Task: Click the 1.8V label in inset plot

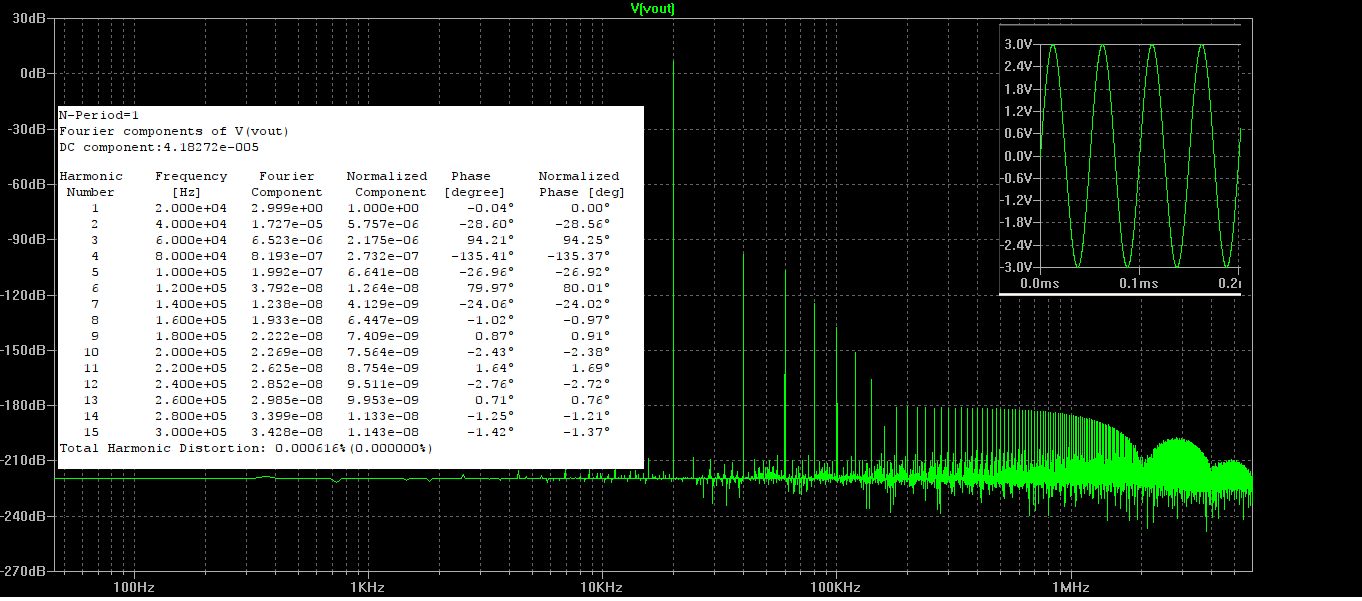Action: point(1018,89)
